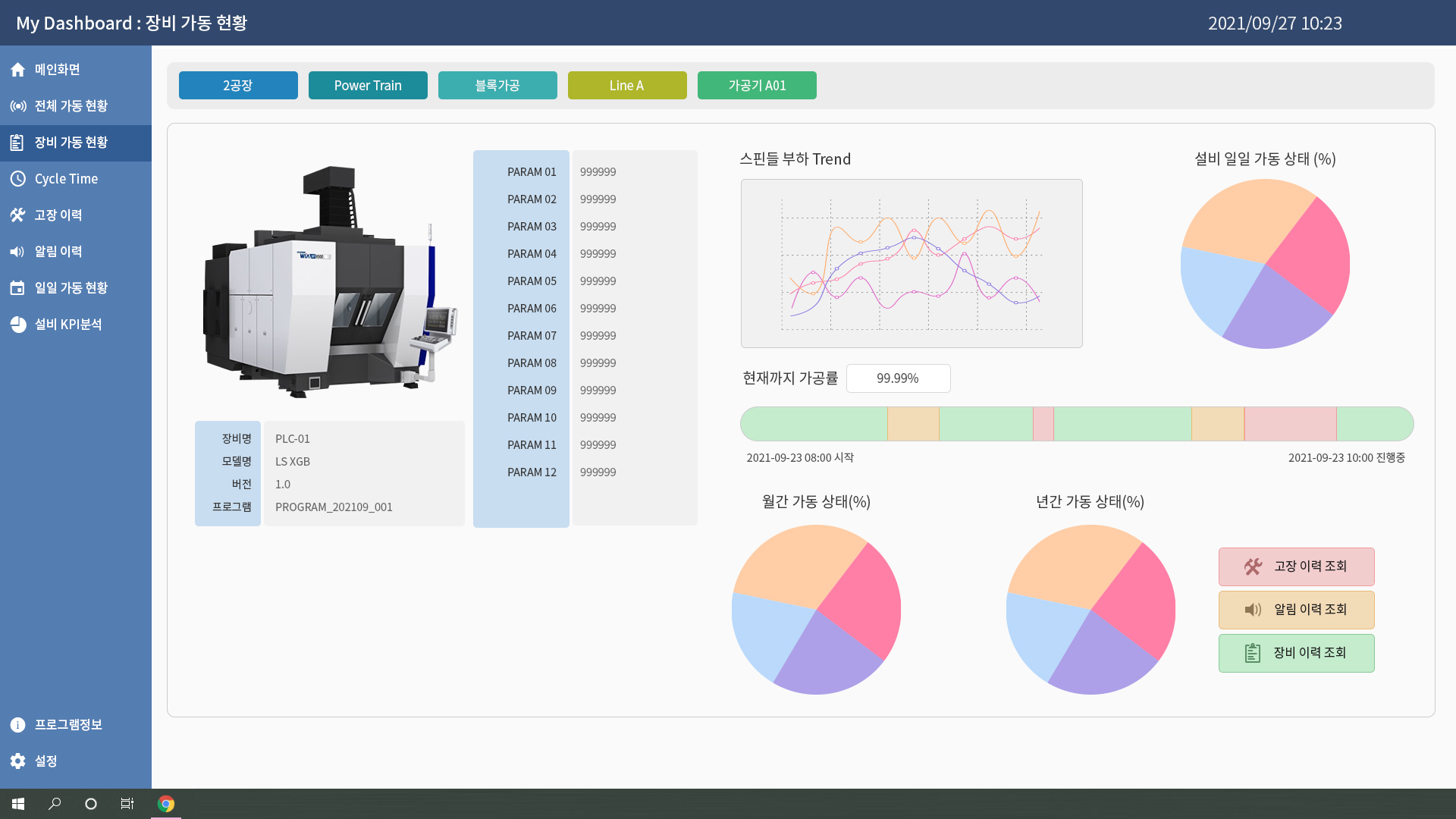The width and height of the screenshot is (1456, 819).
Task: Click the long red segment of the operation timeline
Action: (1291, 424)
